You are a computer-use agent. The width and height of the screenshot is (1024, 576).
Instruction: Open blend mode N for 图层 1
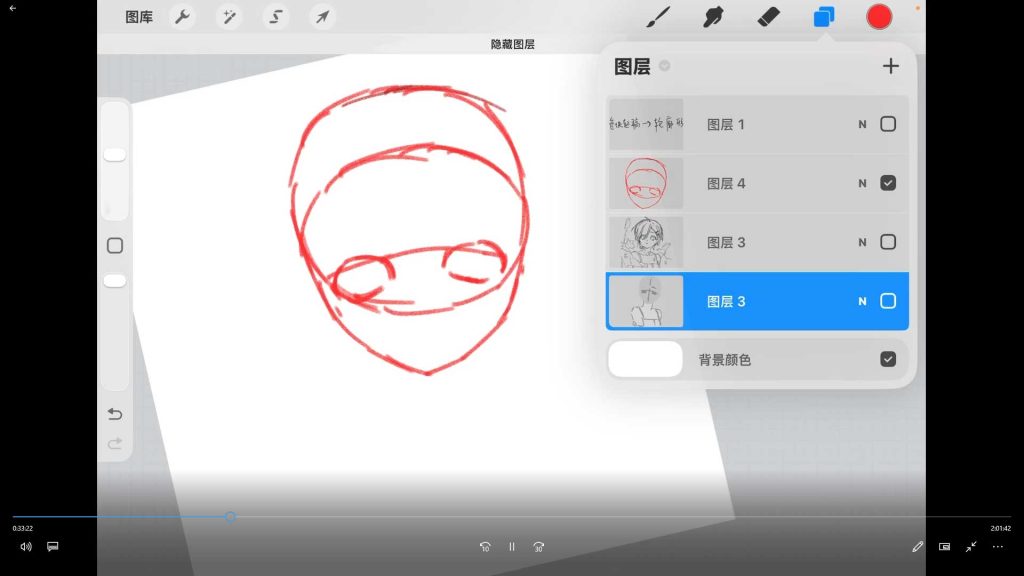coord(862,125)
